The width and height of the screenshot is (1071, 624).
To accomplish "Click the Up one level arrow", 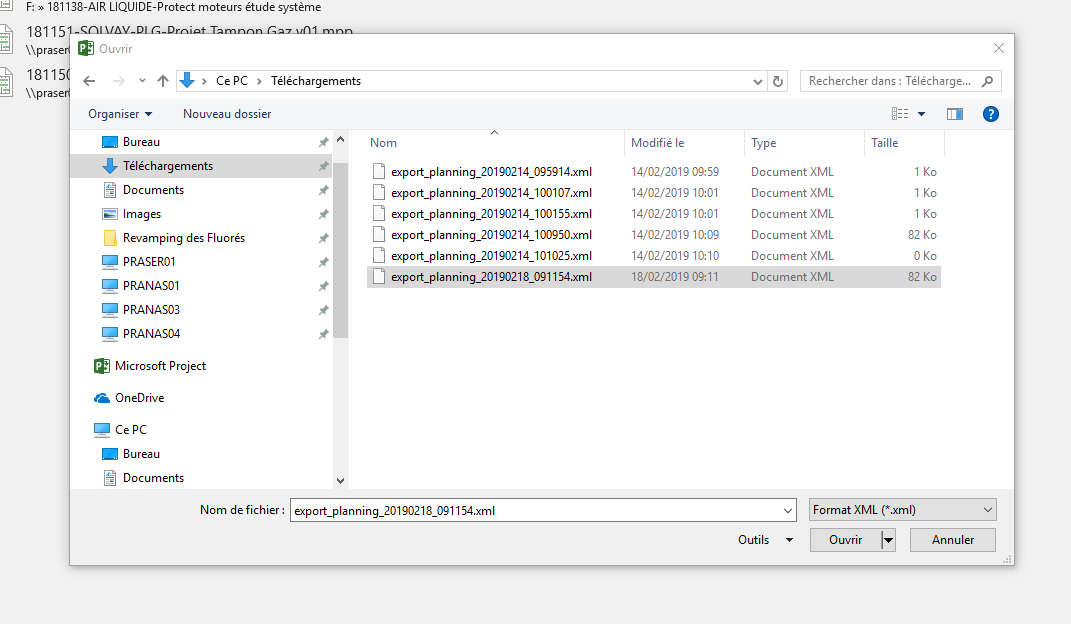I will click(163, 81).
